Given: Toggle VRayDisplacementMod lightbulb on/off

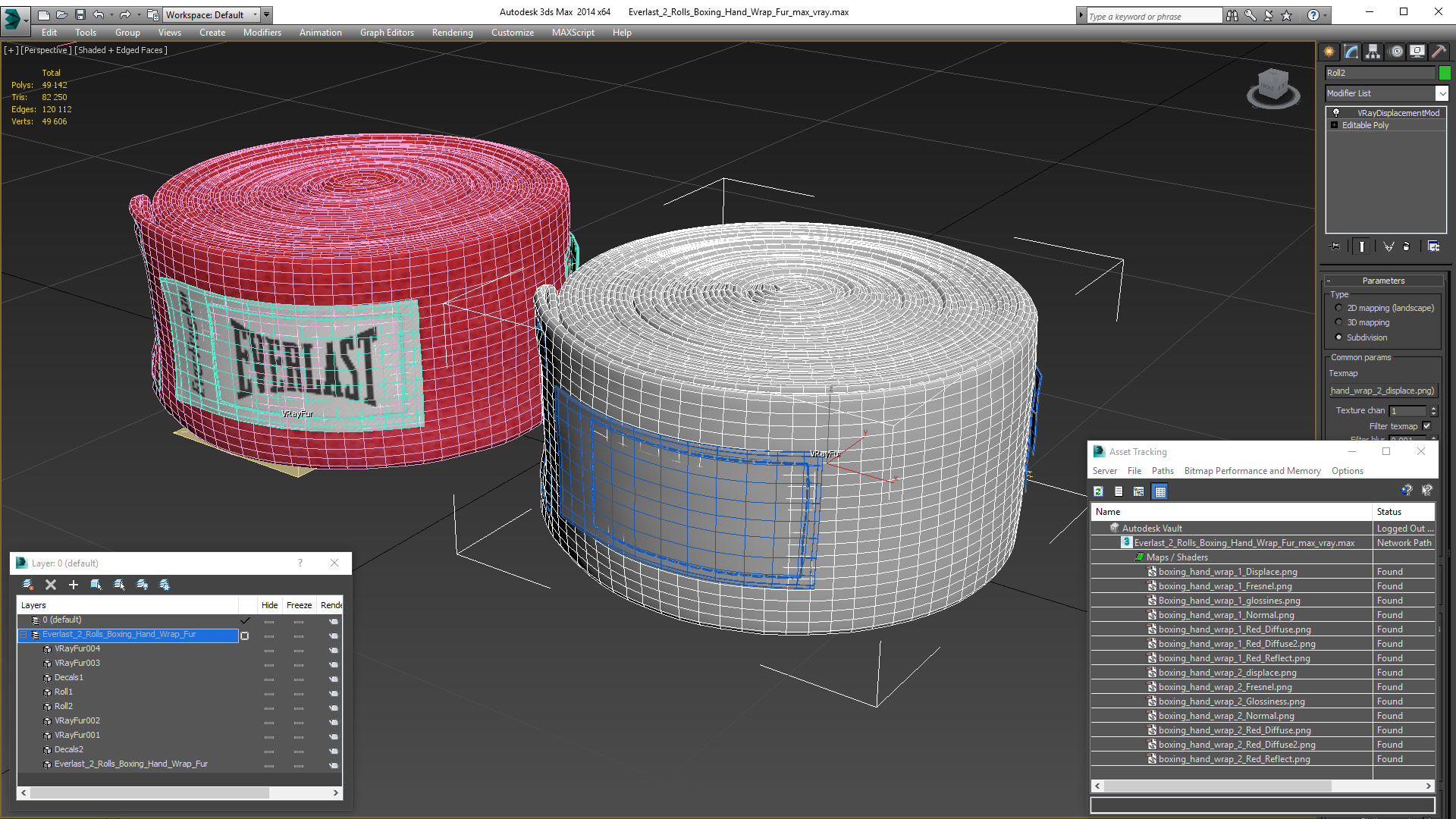Looking at the screenshot, I should pyautogui.click(x=1336, y=112).
